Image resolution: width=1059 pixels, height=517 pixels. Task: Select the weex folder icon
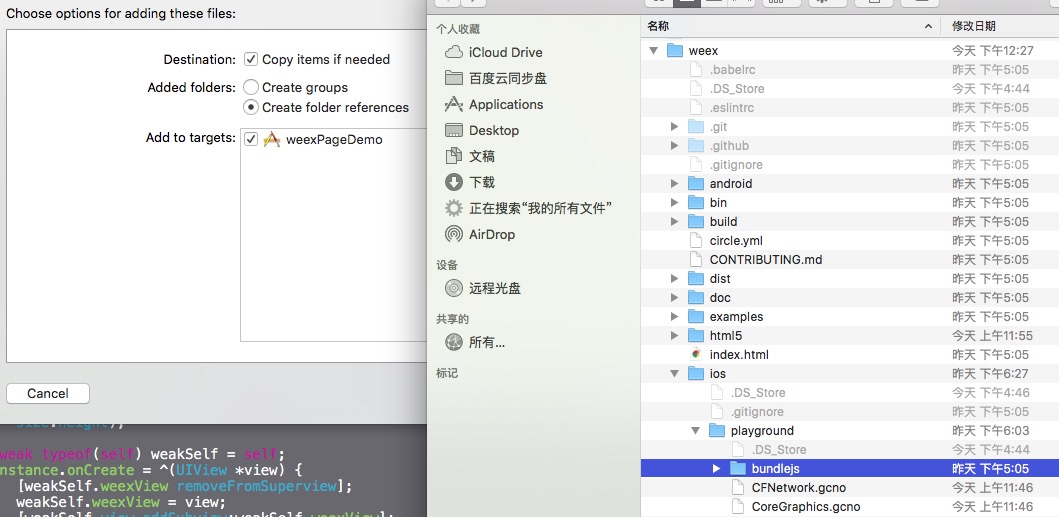pos(675,51)
